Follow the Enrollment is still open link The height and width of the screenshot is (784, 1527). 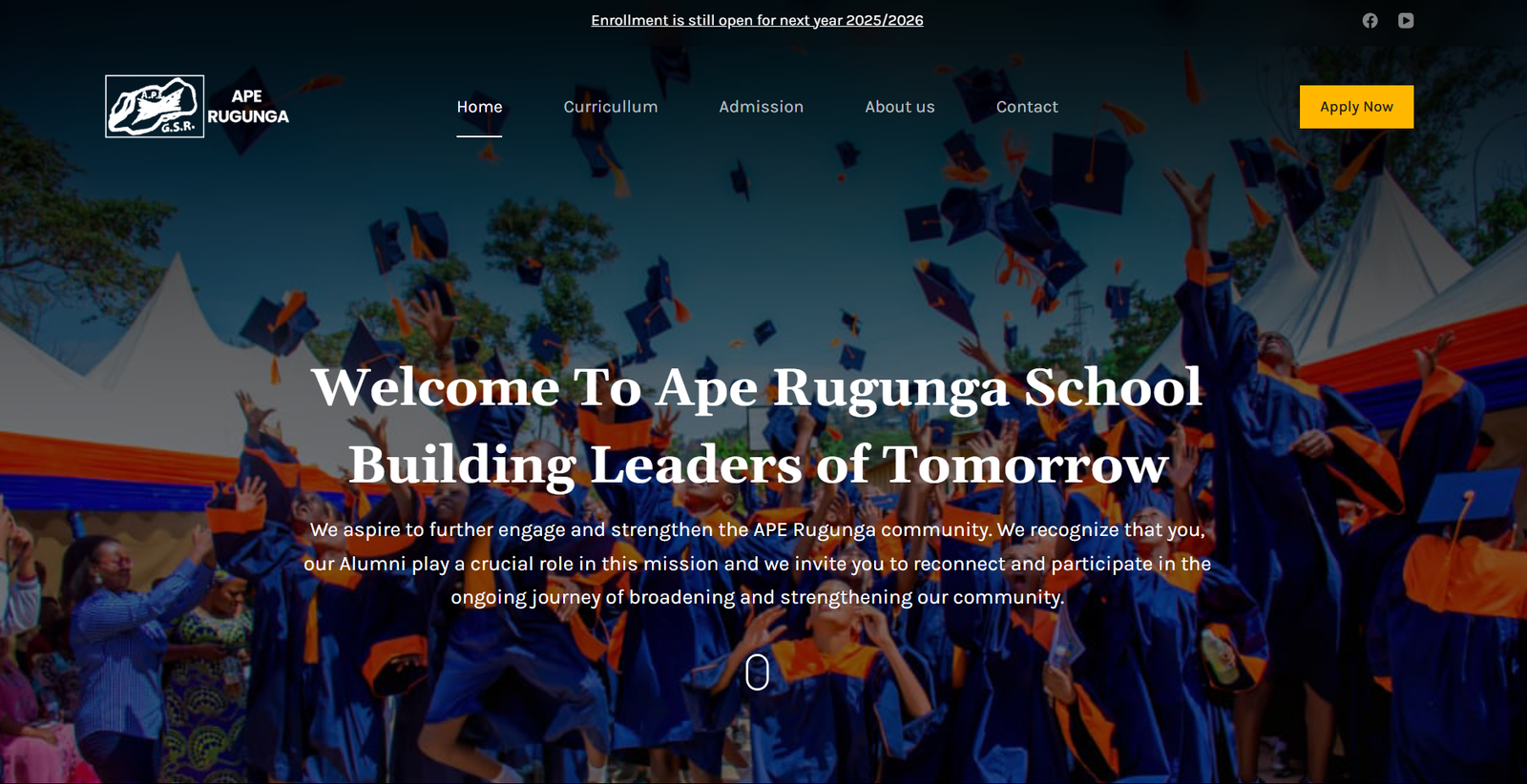click(x=757, y=20)
